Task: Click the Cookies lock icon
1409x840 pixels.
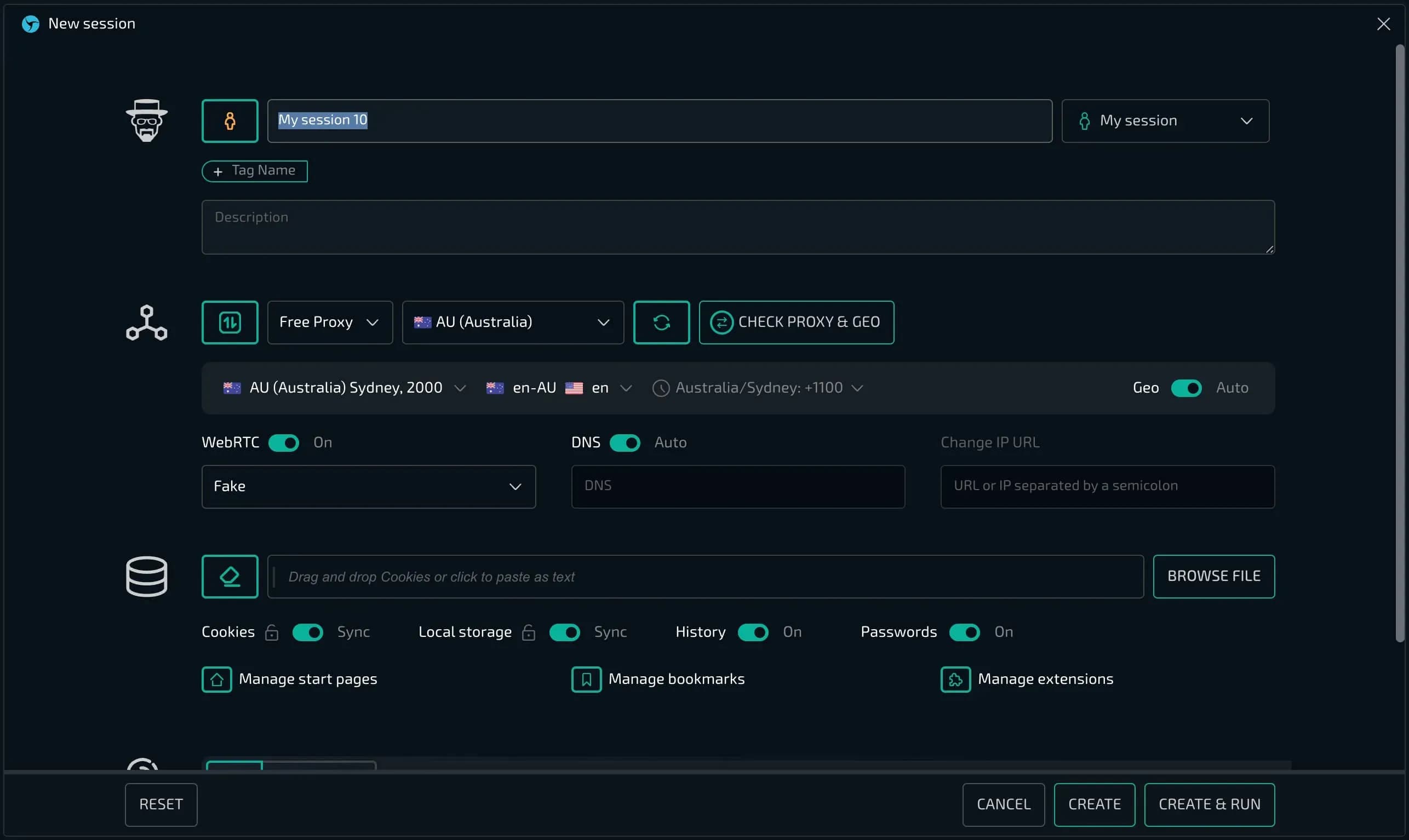Action: (x=272, y=632)
